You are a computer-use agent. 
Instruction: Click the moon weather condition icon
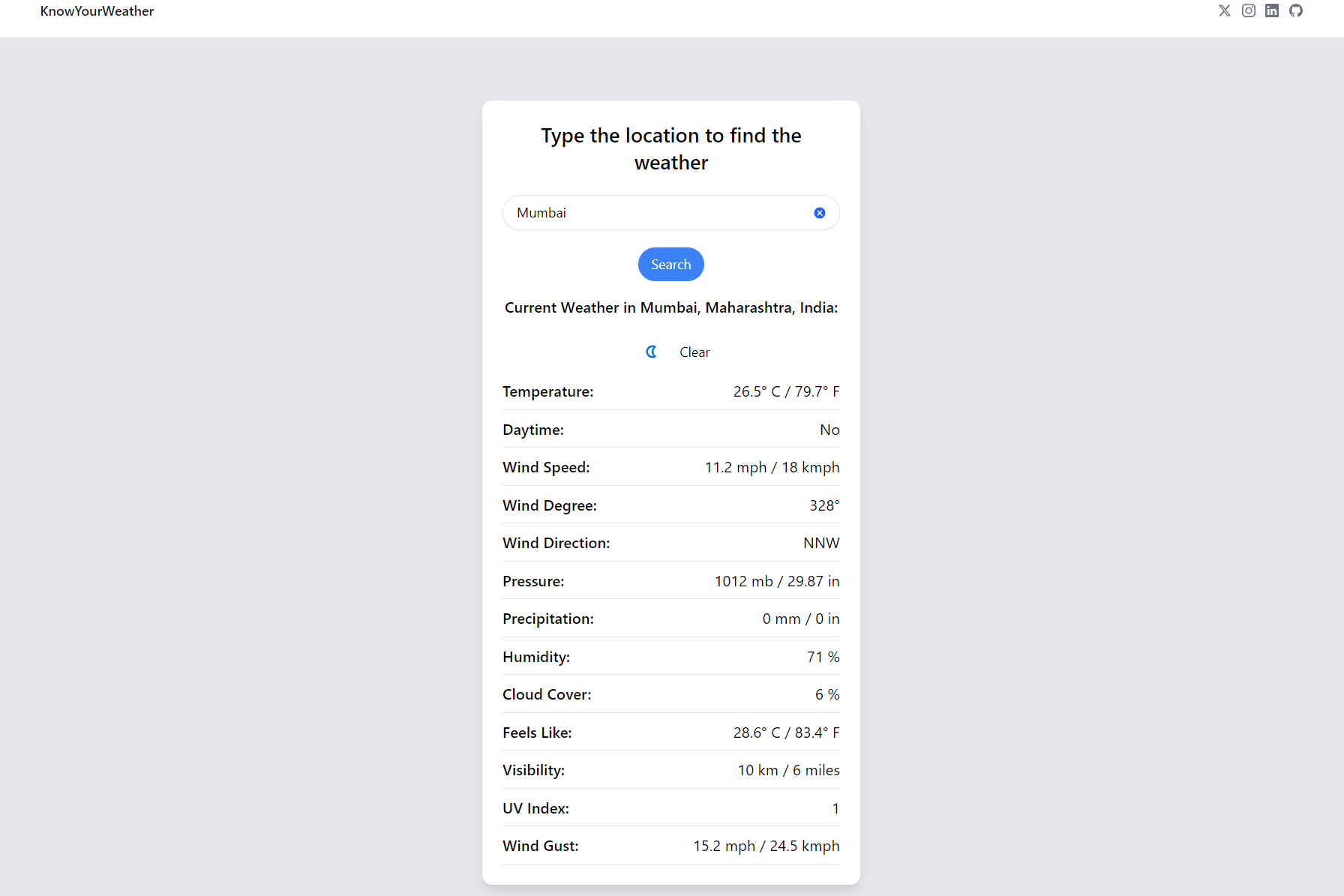pyautogui.click(x=651, y=352)
